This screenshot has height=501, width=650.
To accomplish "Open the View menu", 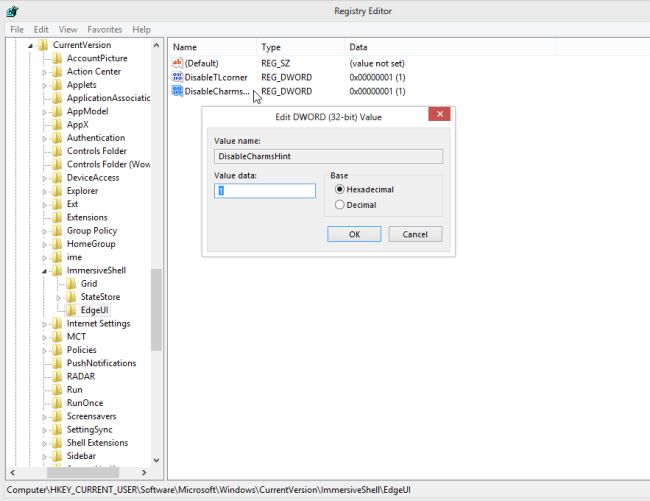I will (x=68, y=29).
